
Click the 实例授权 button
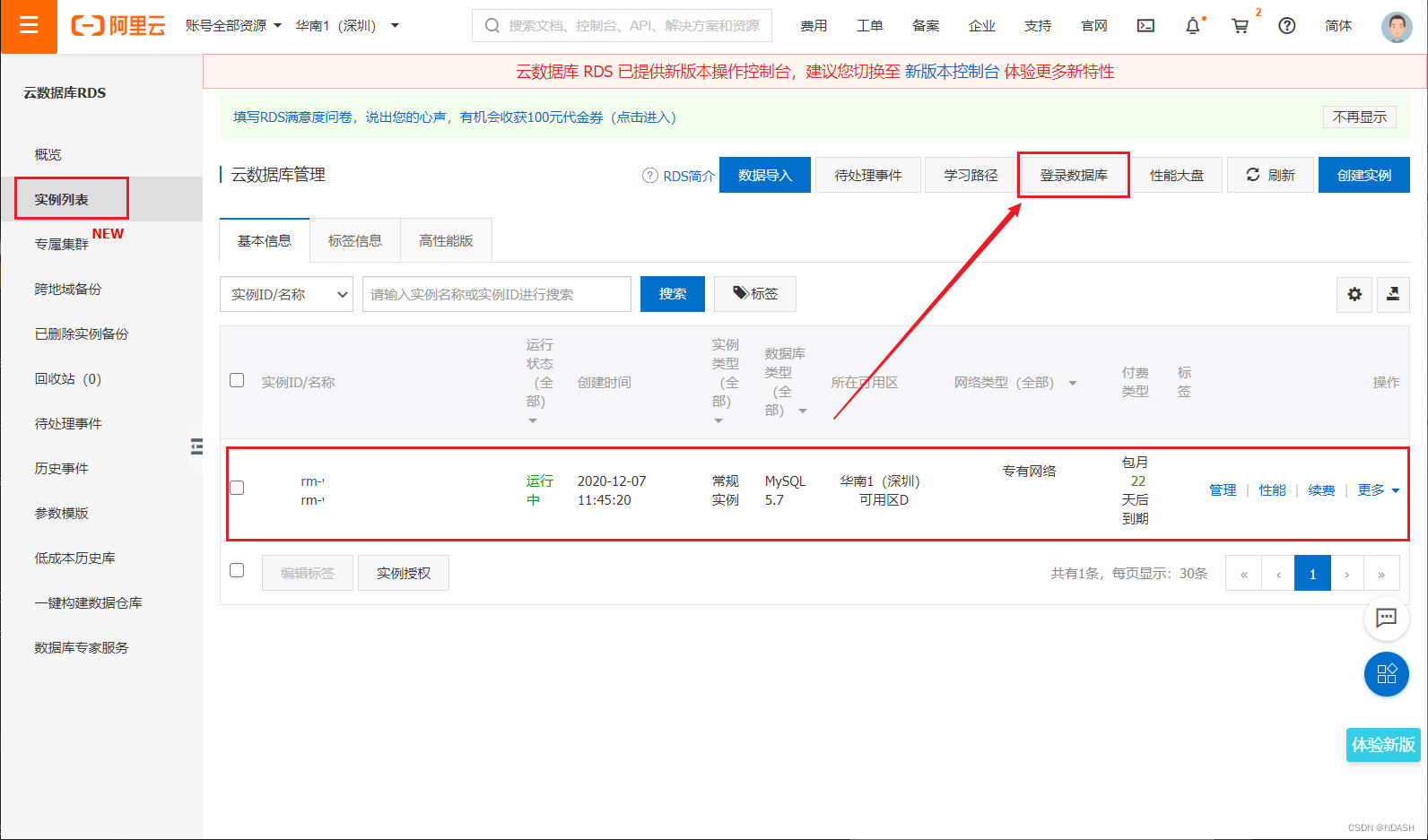[x=404, y=573]
